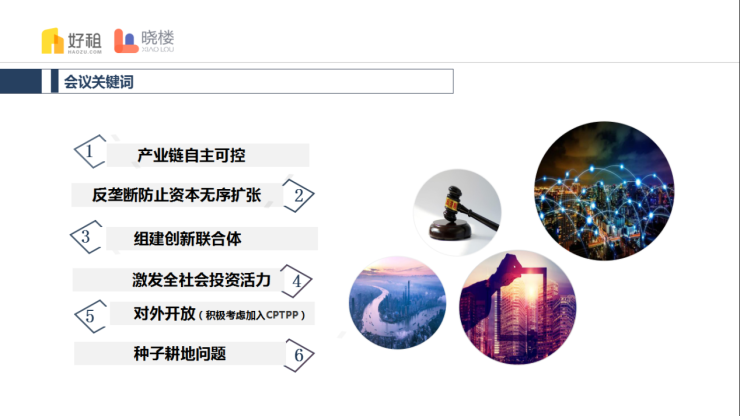Viewport: 740px width, 416px height.
Task: Select the number 2 diamond marker
Action: tap(298, 195)
